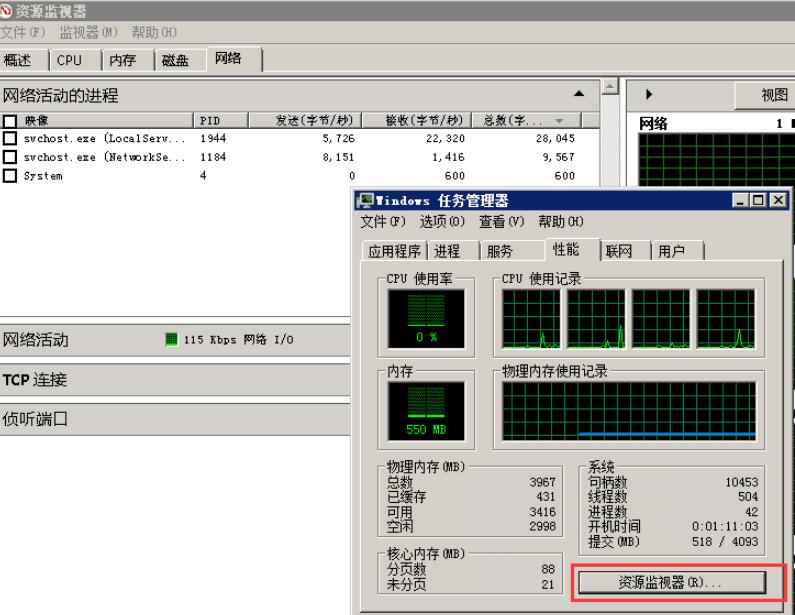
Task: Click the scrollbar up arrow in Resource Monitor
Action: tap(610, 87)
